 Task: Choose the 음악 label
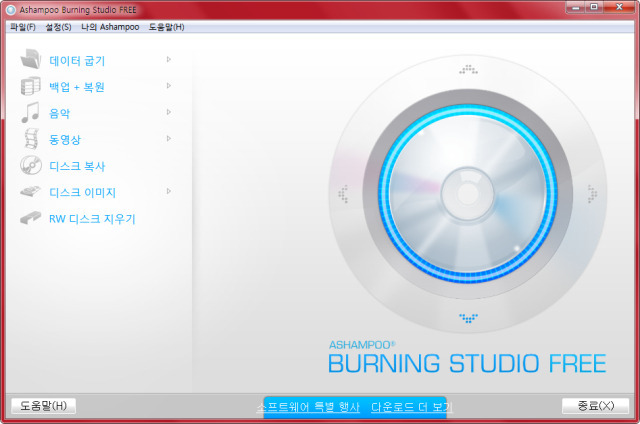(60, 113)
